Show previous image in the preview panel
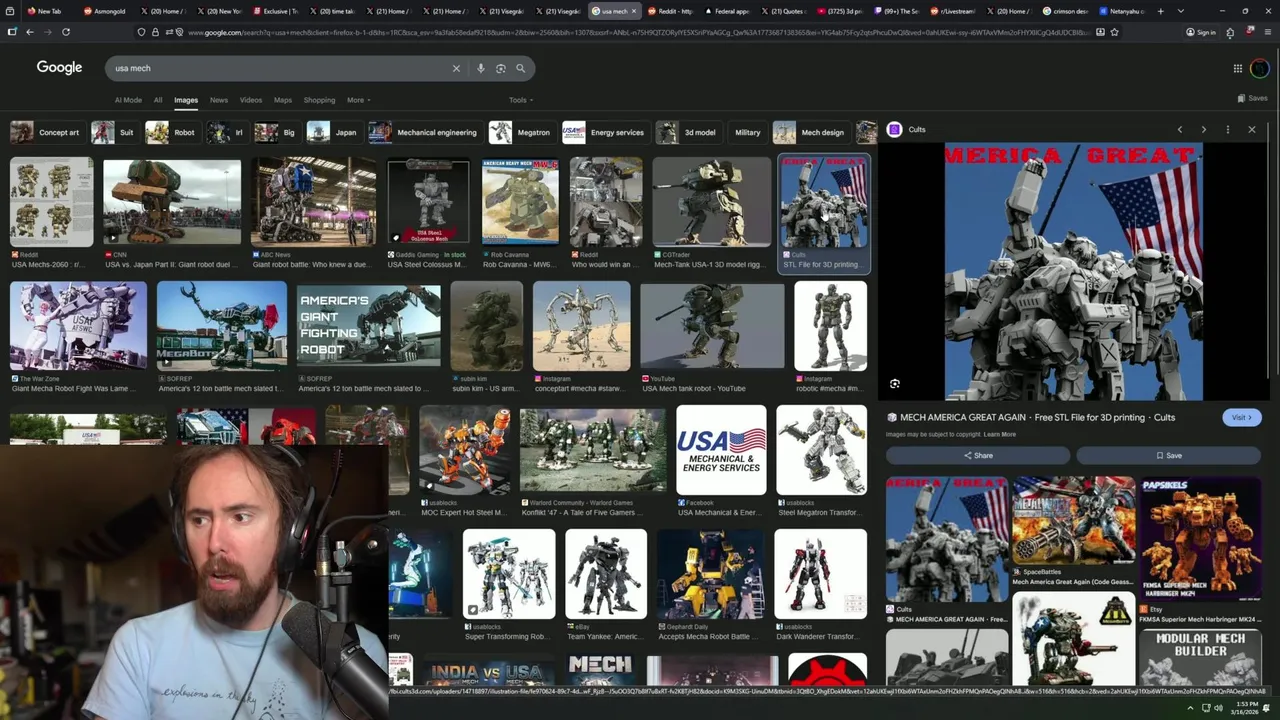1280x720 pixels. 1179,129
